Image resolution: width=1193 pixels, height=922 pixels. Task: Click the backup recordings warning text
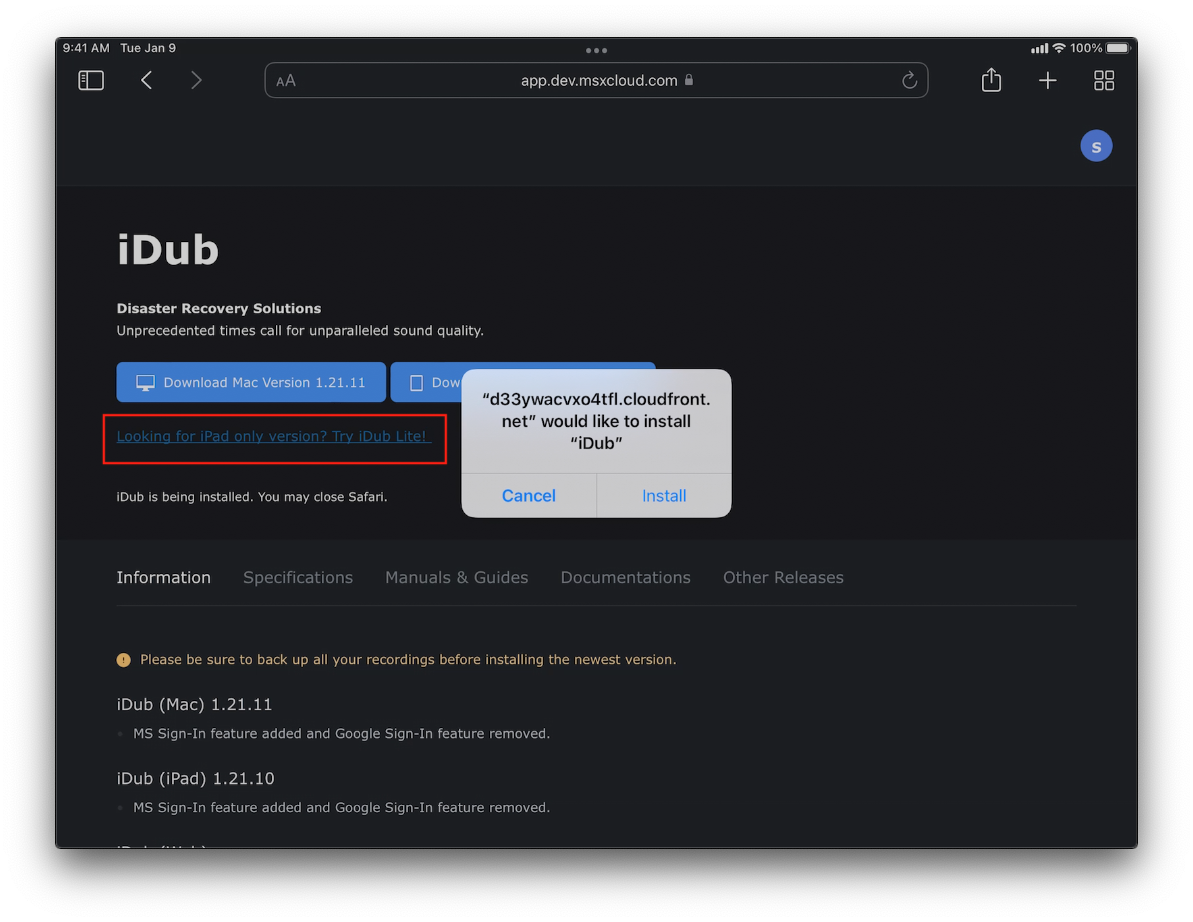click(408, 660)
